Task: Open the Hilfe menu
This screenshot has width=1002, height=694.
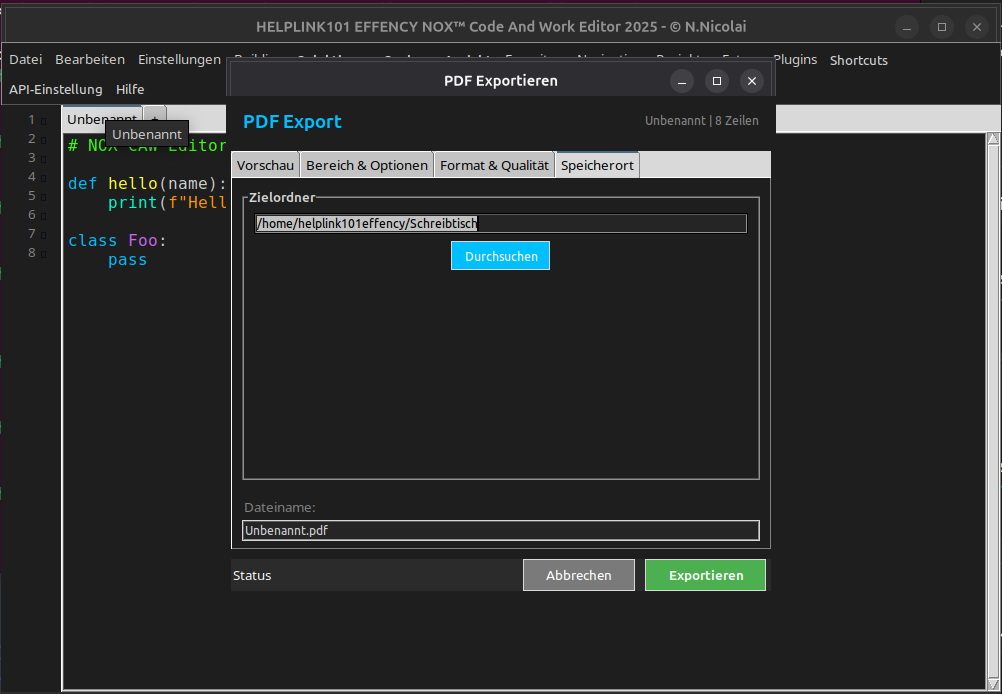Action: 130,89
